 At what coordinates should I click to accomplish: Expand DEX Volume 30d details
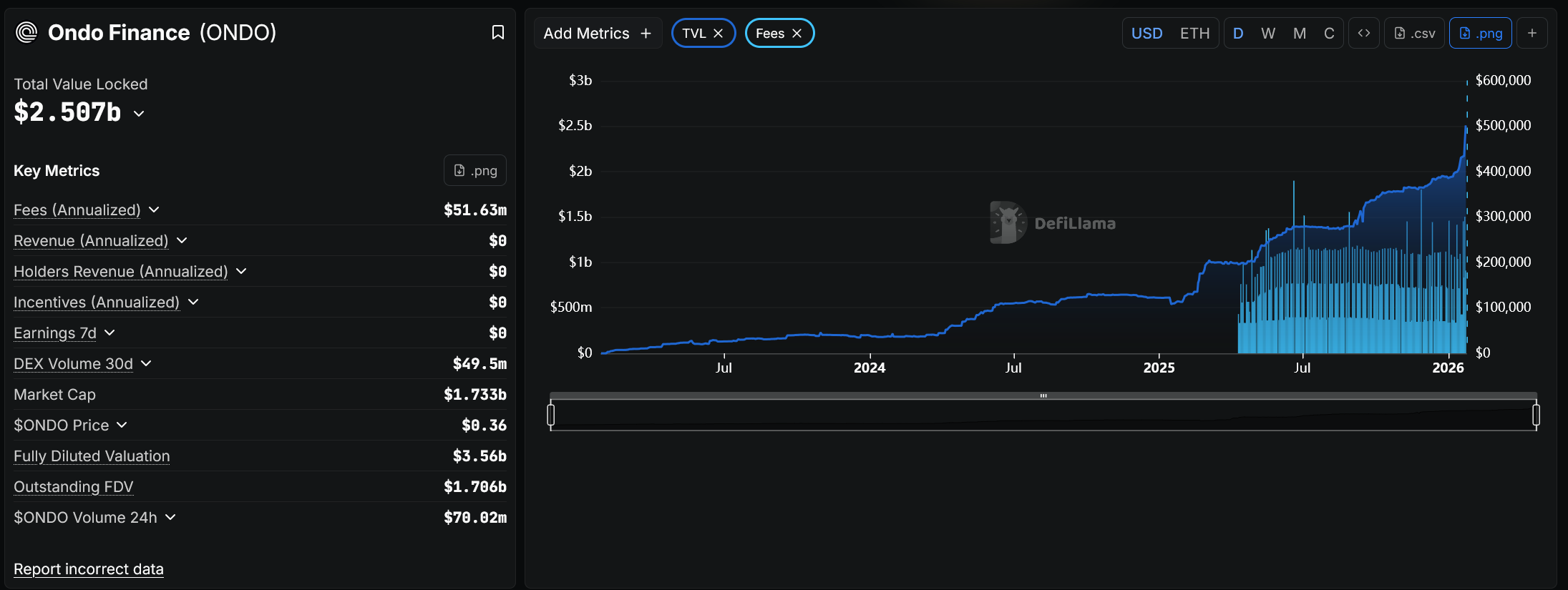point(146,363)
